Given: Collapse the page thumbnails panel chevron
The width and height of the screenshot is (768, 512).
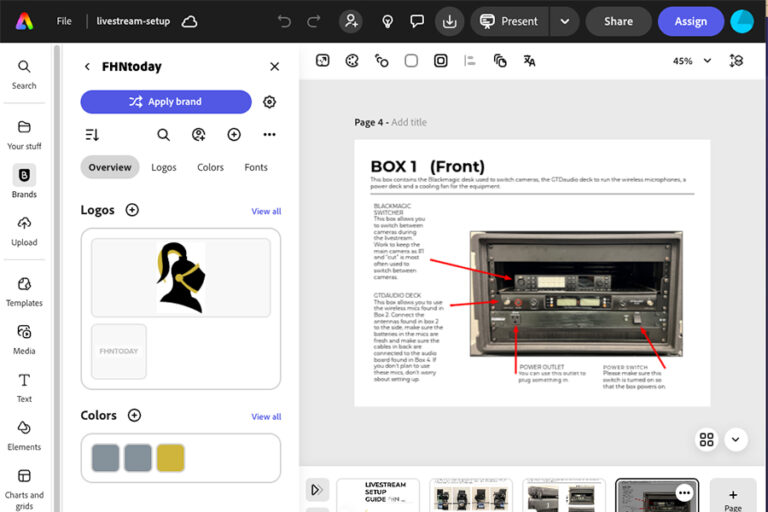Looking at the screenshot, I should [x=737, y=439].
